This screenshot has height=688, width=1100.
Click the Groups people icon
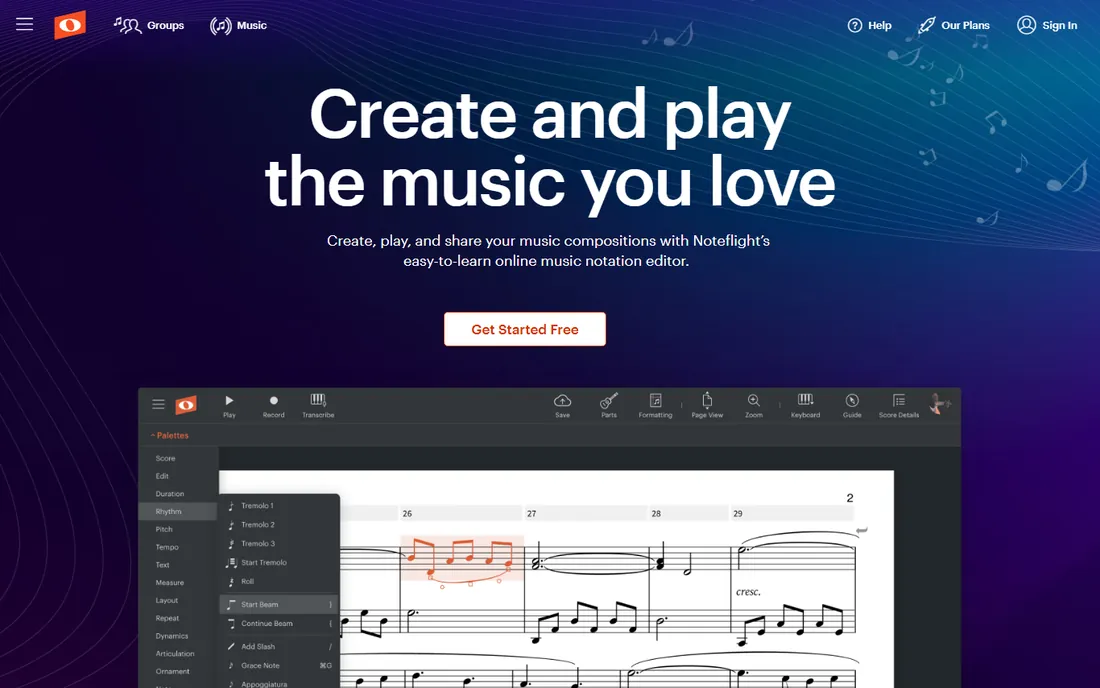(x=128, y=25)
